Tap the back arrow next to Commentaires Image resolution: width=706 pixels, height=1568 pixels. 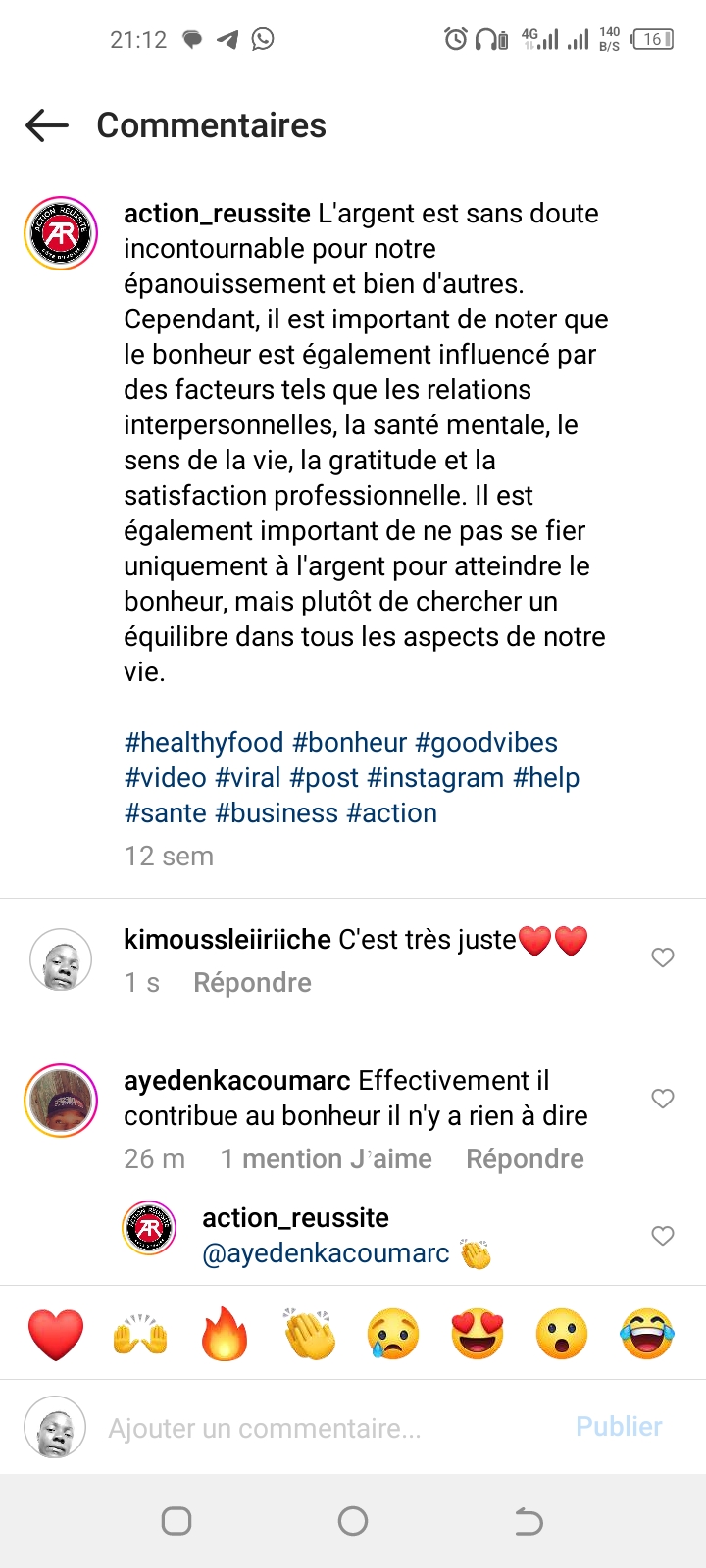tap(46, 125)
